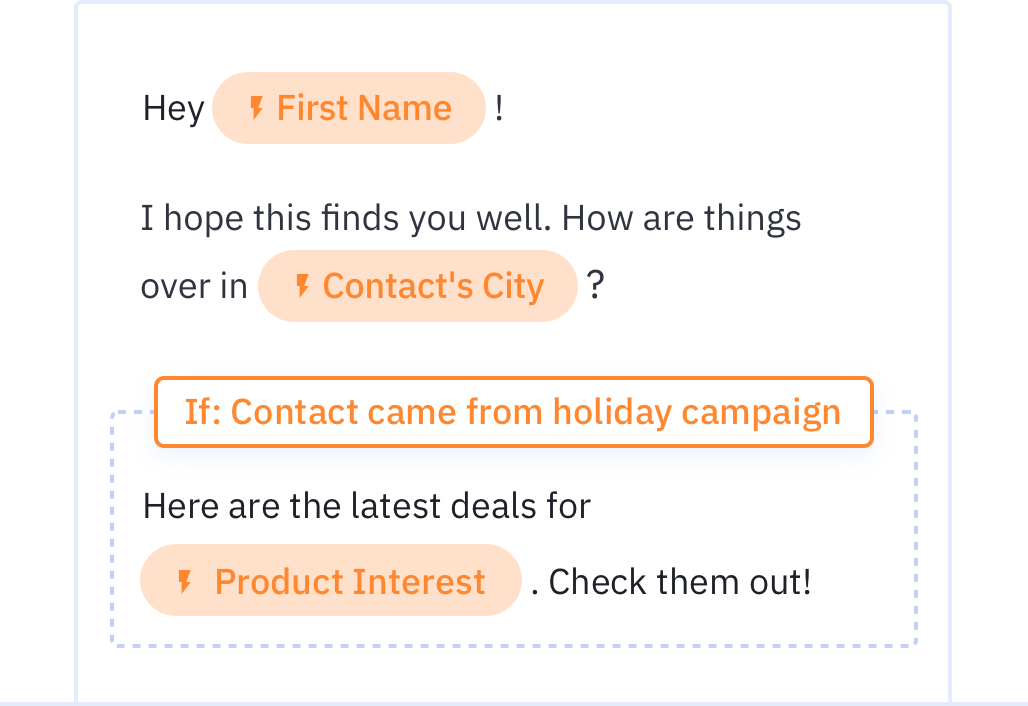Screen dimensions: 1028x706
Task: Click the 'Check them out!' text
Action: 680,582
